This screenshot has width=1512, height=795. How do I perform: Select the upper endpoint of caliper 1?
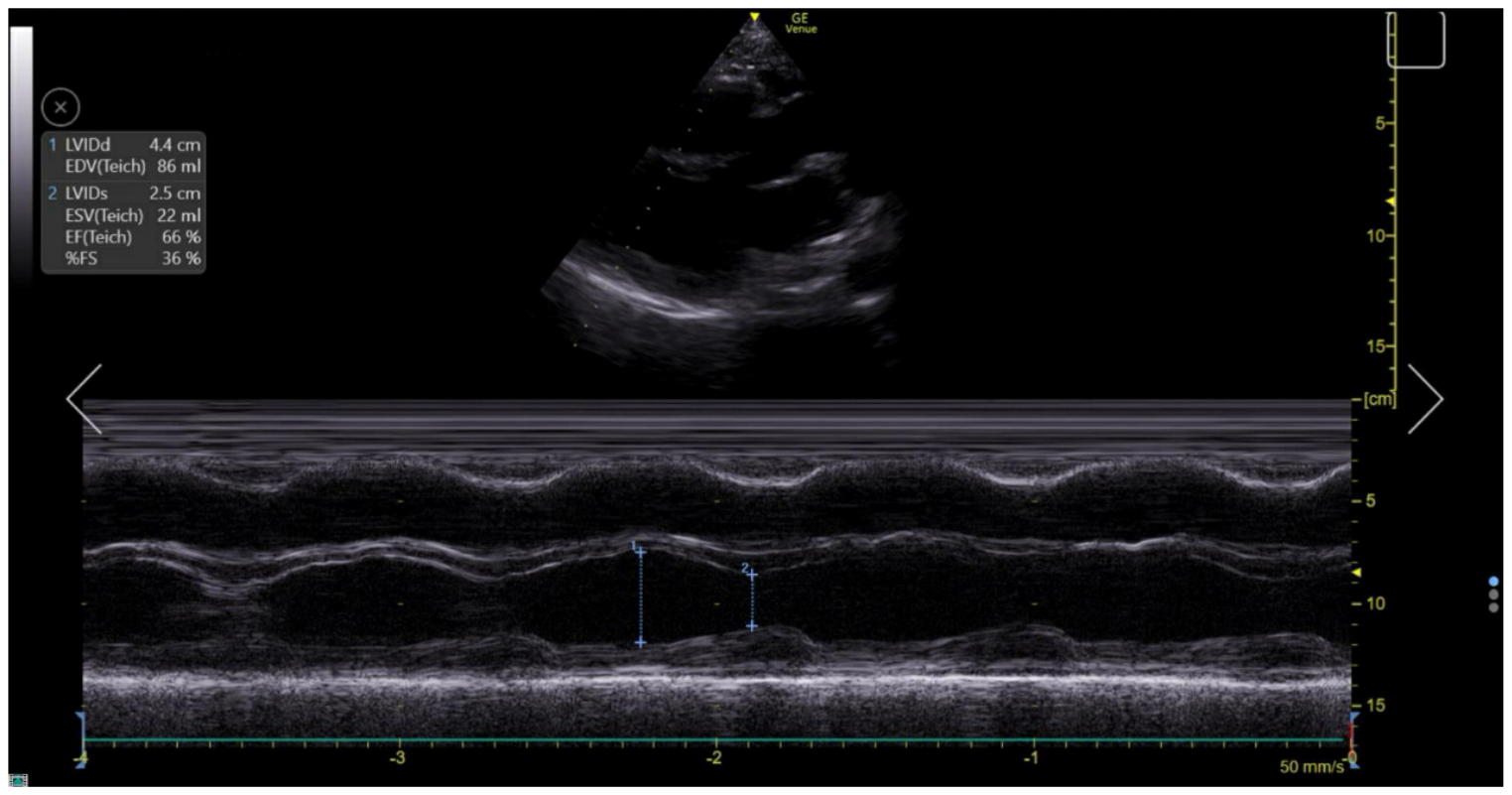[x=641, y=551]
